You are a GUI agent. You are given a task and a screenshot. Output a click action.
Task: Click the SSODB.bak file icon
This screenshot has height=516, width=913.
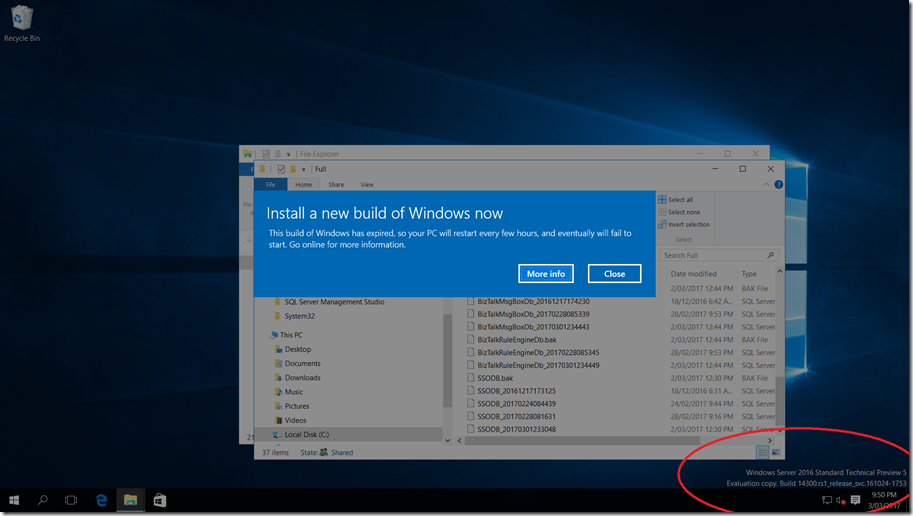pyautogui.click(x=470, y=378)
